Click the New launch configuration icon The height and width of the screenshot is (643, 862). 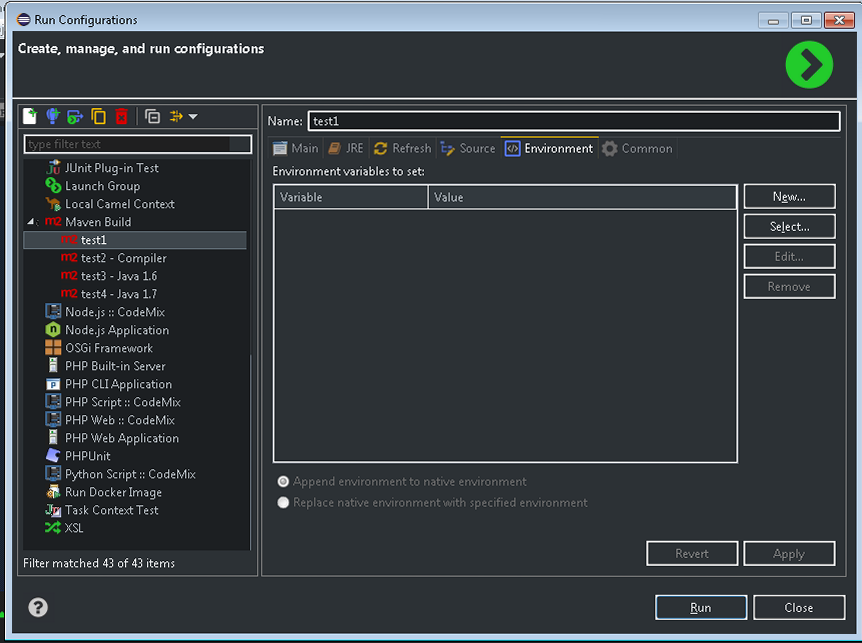click(30, 116)
